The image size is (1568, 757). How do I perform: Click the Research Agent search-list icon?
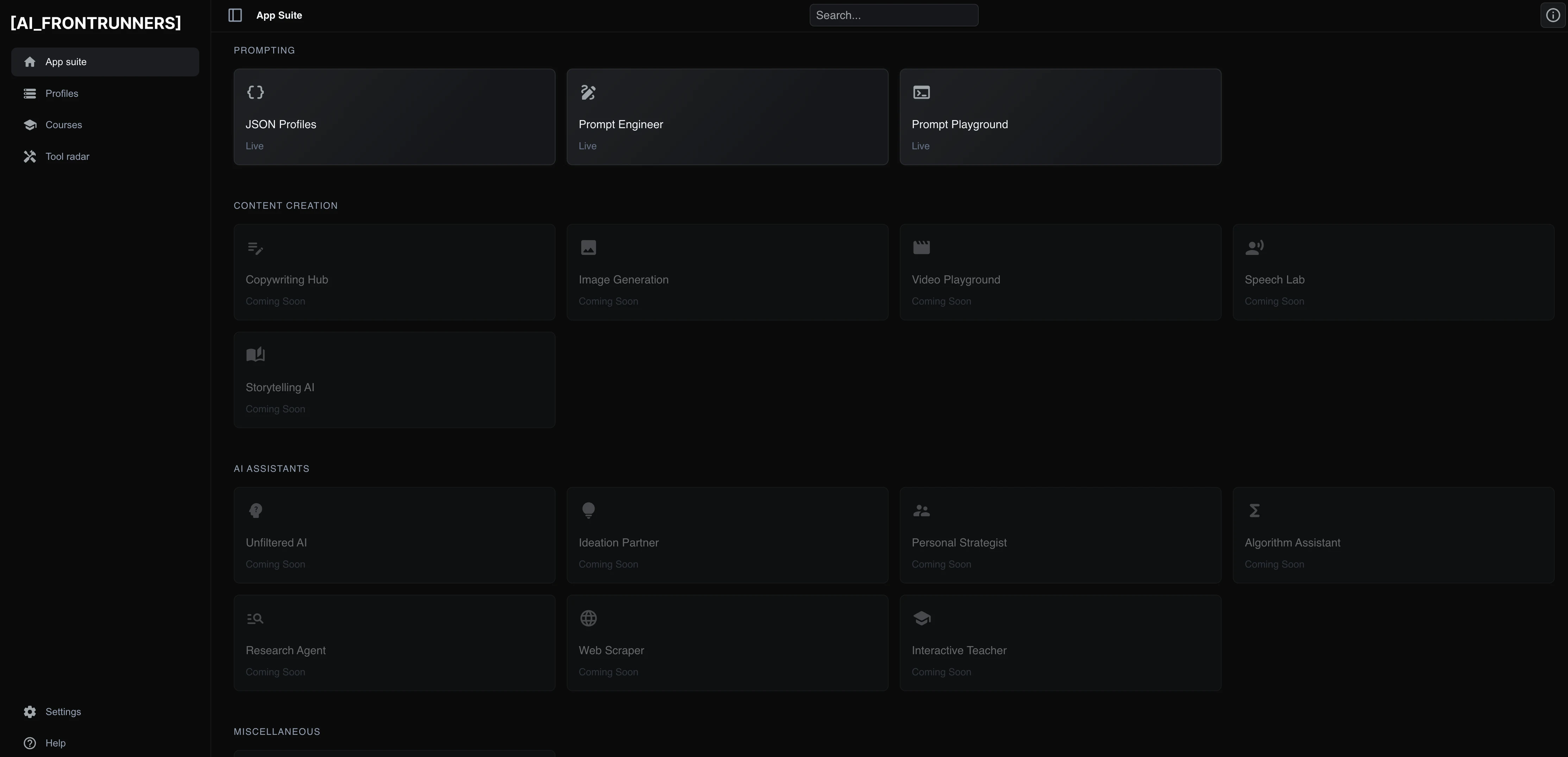point(256,618)
